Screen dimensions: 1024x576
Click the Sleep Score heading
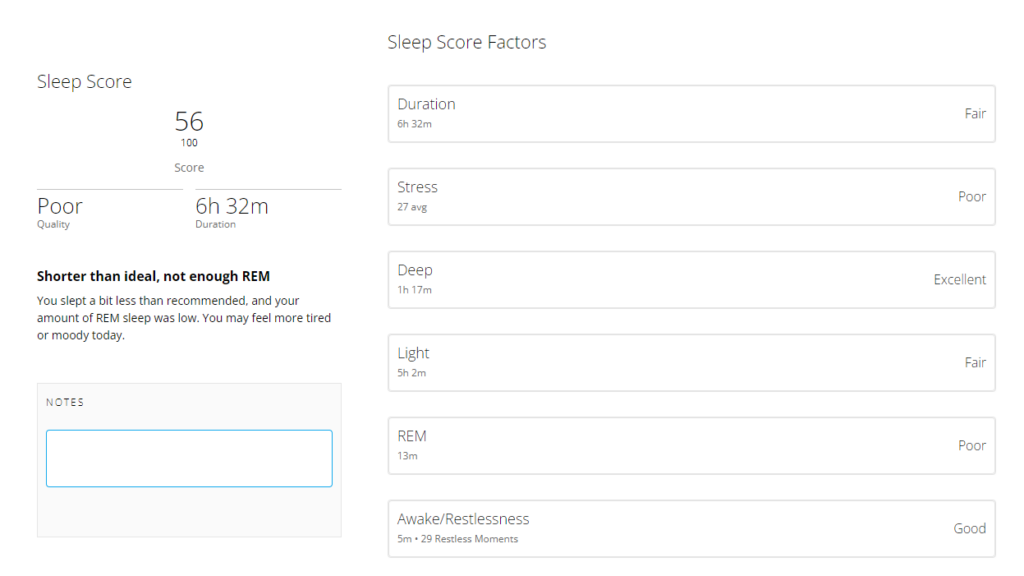point(84,82)
